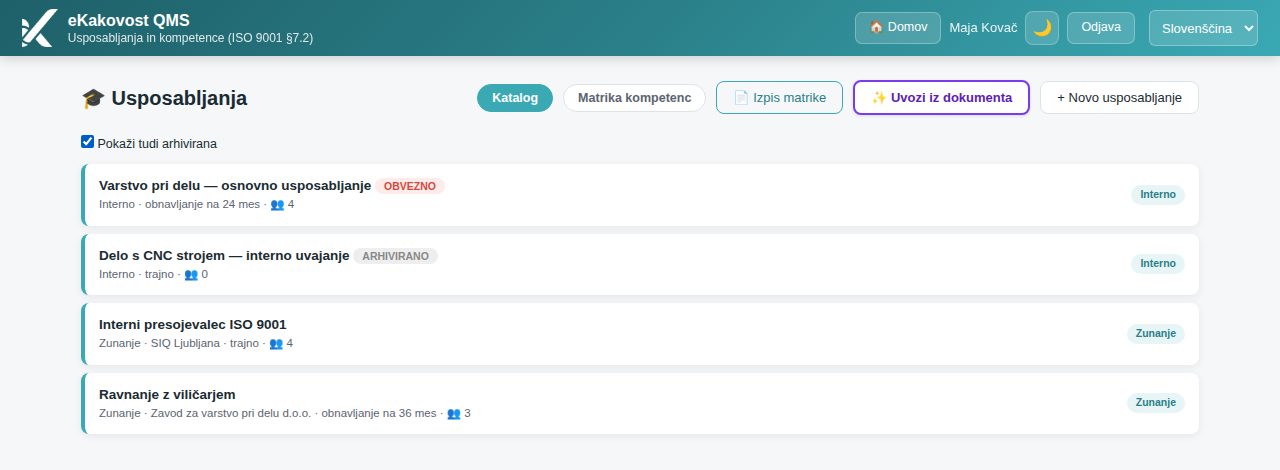Open Interni presojevalec ISO 9001 entry
Viewport: 1280px width, 470px height.
(x=640, y=334)
